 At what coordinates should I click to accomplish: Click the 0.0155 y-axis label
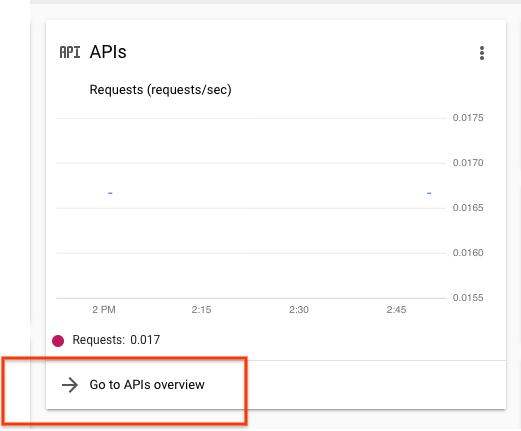468,298
